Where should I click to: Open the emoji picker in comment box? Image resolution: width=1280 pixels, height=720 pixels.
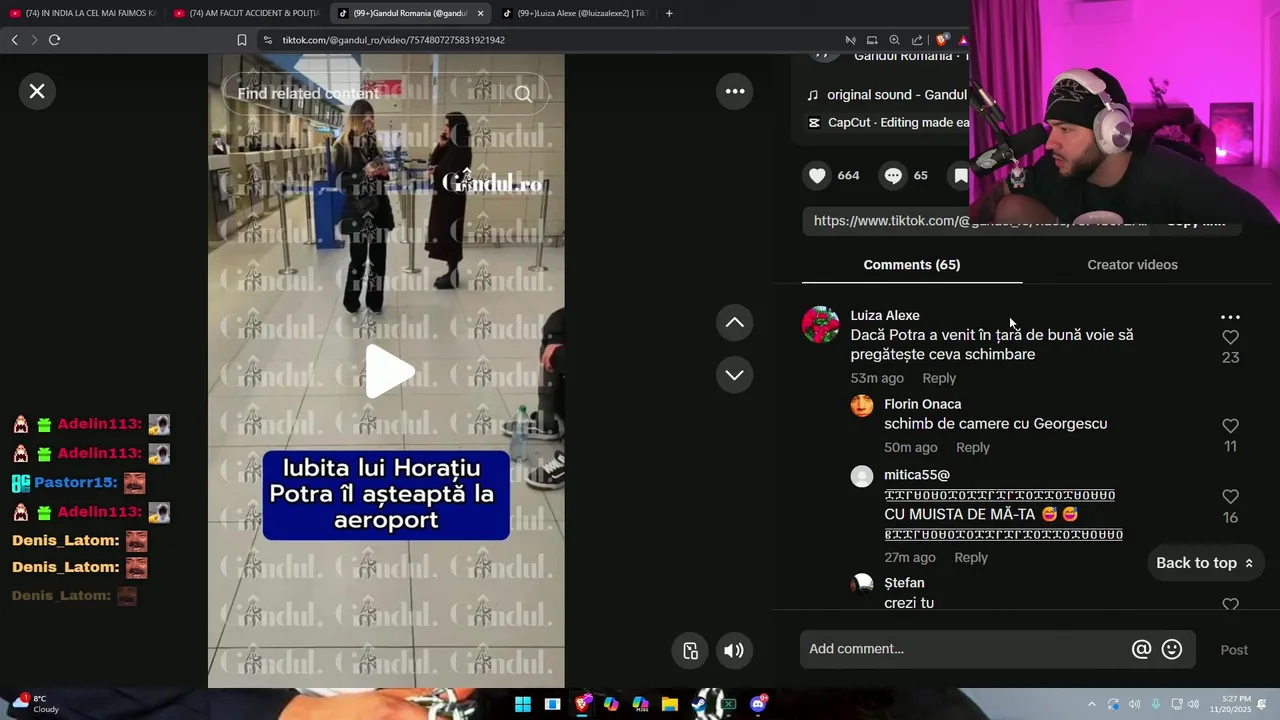[x=1172, y=650]
